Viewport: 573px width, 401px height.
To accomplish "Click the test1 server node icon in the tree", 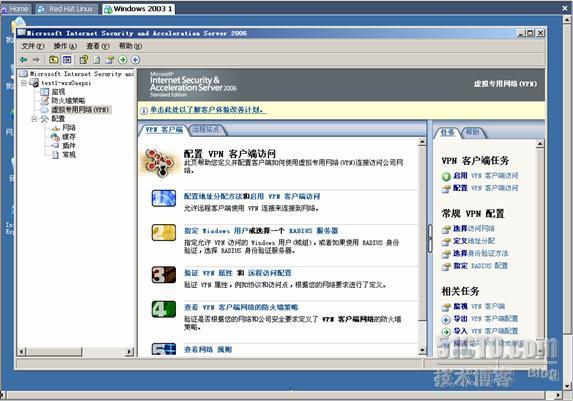I will click(34, 83).
